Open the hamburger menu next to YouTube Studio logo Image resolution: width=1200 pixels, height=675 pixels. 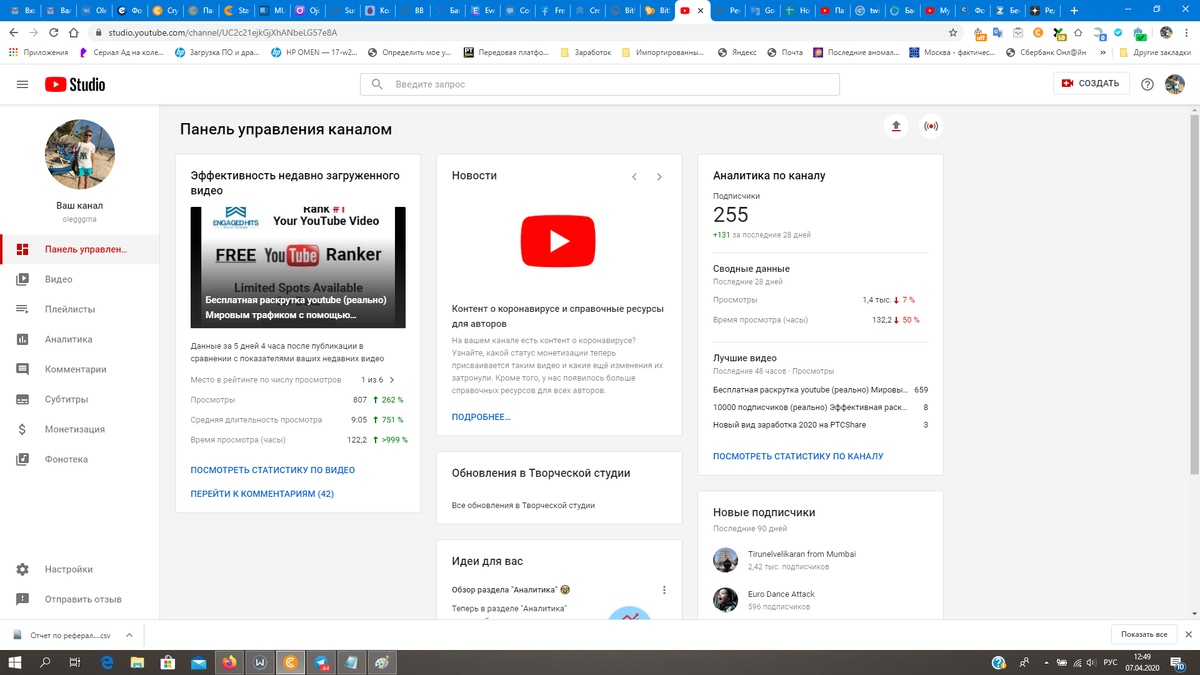(22, 85)
